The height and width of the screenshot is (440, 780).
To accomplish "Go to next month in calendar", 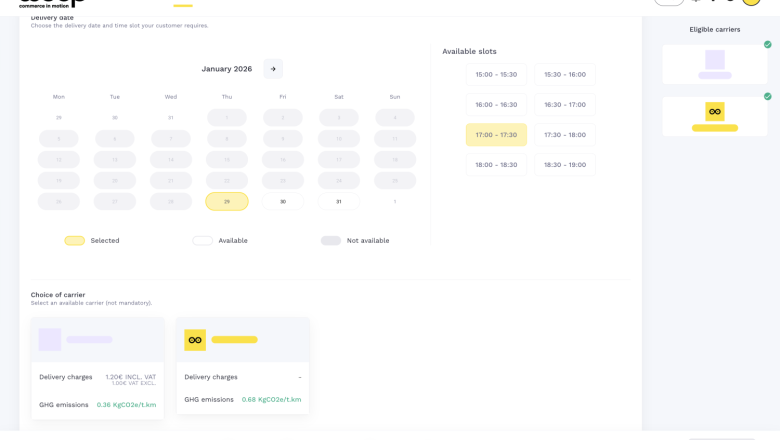I will (273, 69).
